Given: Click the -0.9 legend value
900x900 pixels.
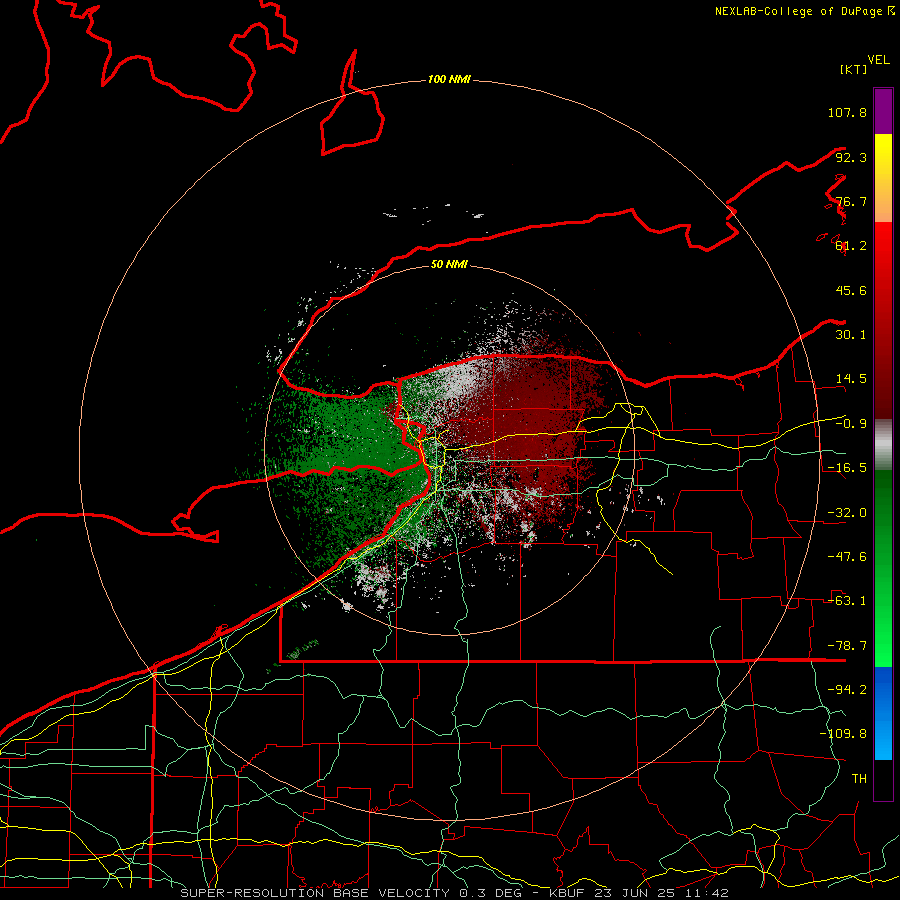Looking at the screenshot, I should 851,424.
